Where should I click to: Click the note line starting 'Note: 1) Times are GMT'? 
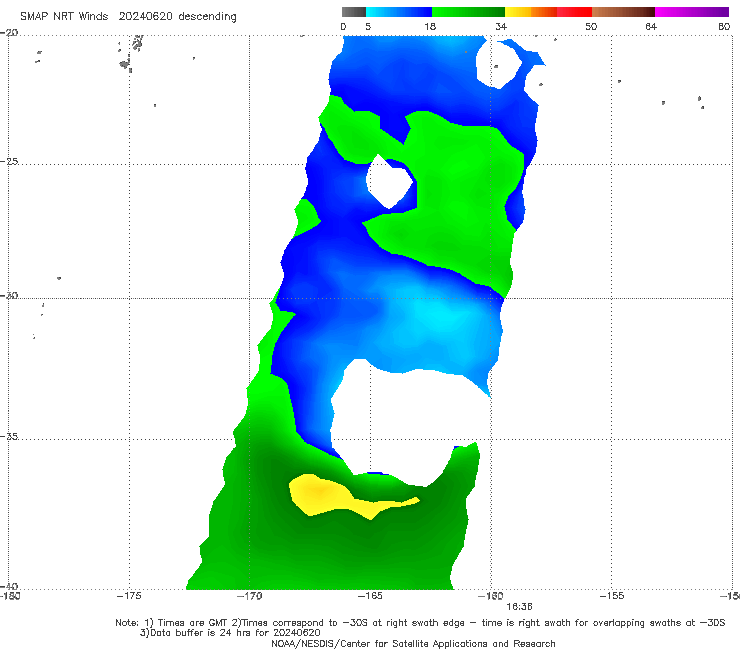point(420,623)
